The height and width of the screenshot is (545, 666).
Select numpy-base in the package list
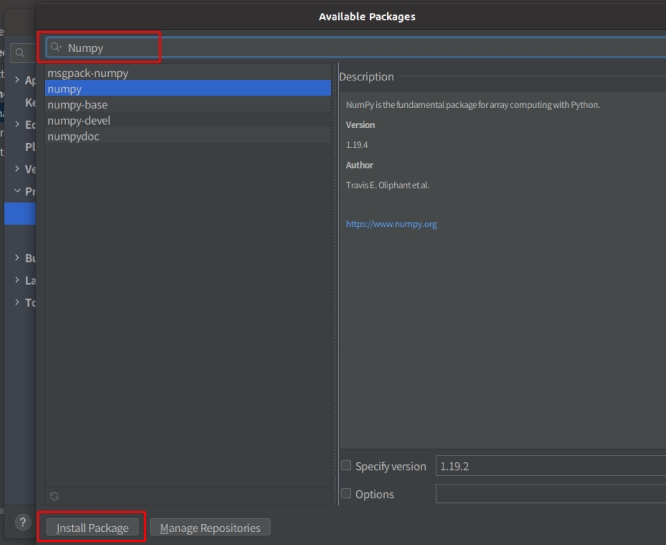[x=78, y=105]
